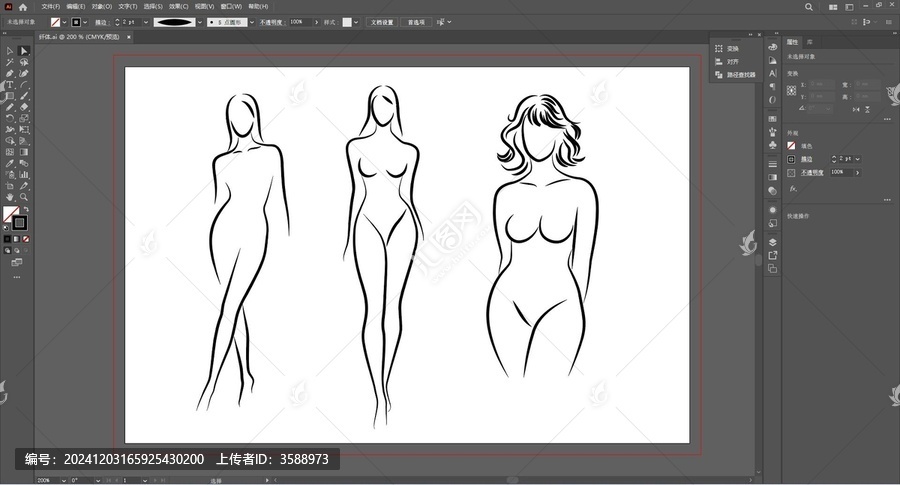
Task: Select the Scale tool
Action: [x=24, y=118]
